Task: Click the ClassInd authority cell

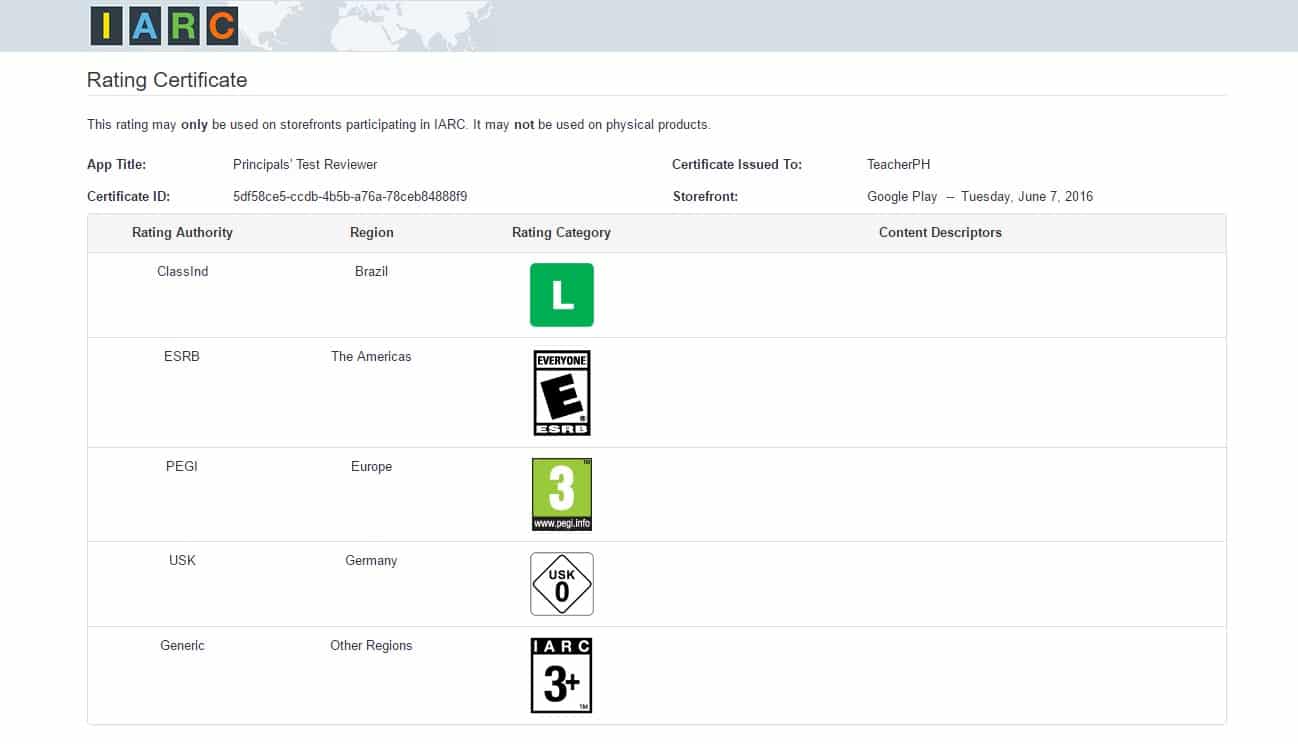Action: click(183, 271)
